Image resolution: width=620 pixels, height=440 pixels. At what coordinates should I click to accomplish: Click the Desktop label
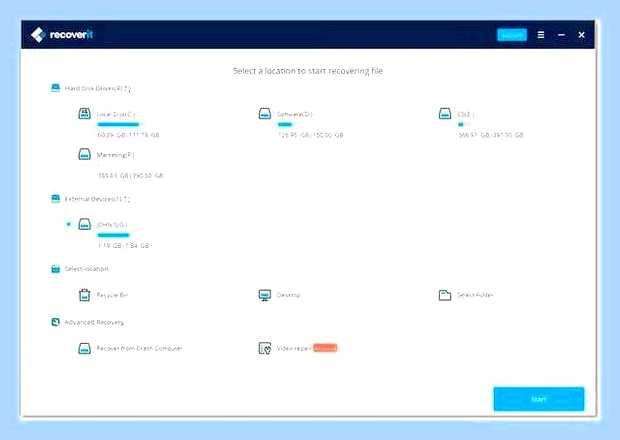[289, 295]
